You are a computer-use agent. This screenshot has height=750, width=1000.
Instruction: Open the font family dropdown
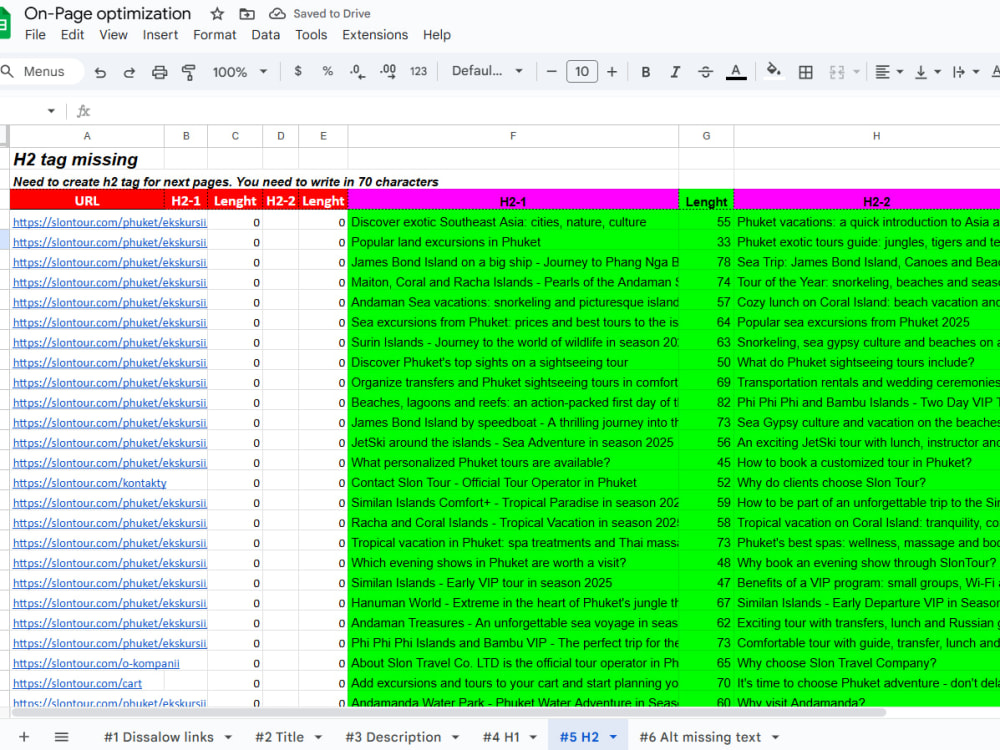pos(487,71)
